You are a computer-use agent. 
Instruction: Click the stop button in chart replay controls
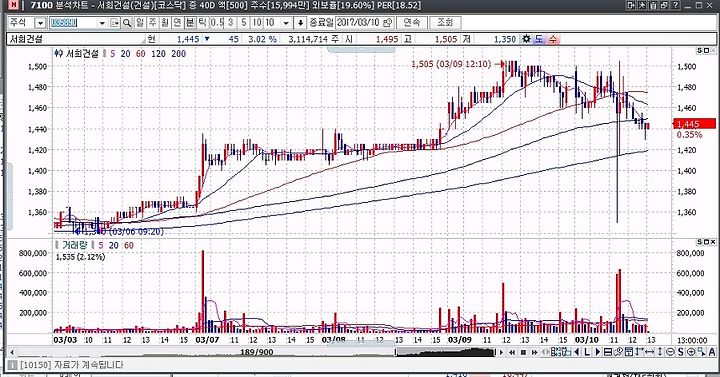coord(523,352)
